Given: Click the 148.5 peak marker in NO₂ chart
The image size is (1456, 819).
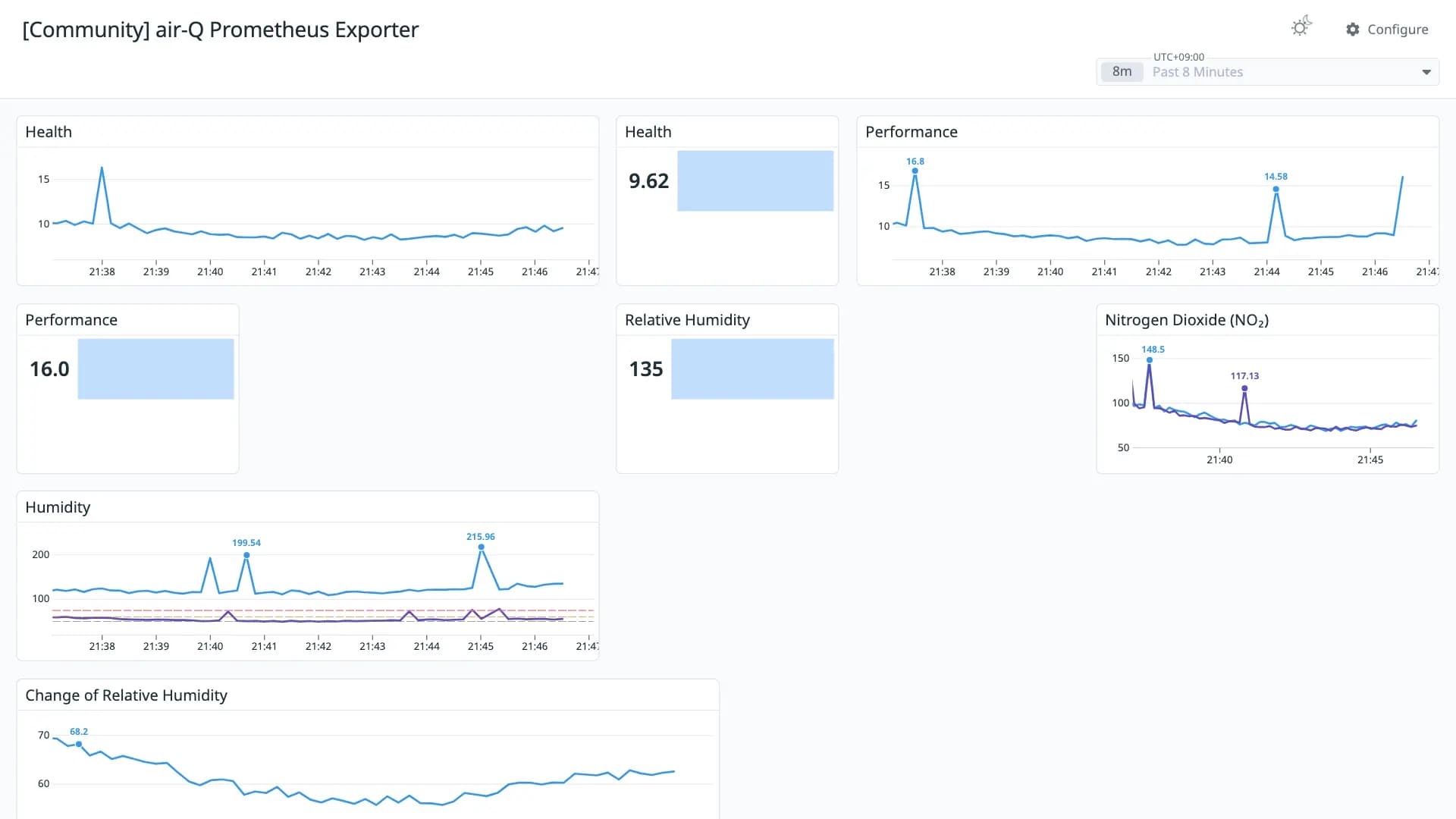Looking at the screenshot, I should pyautogui.click(x=1150, y=359).
